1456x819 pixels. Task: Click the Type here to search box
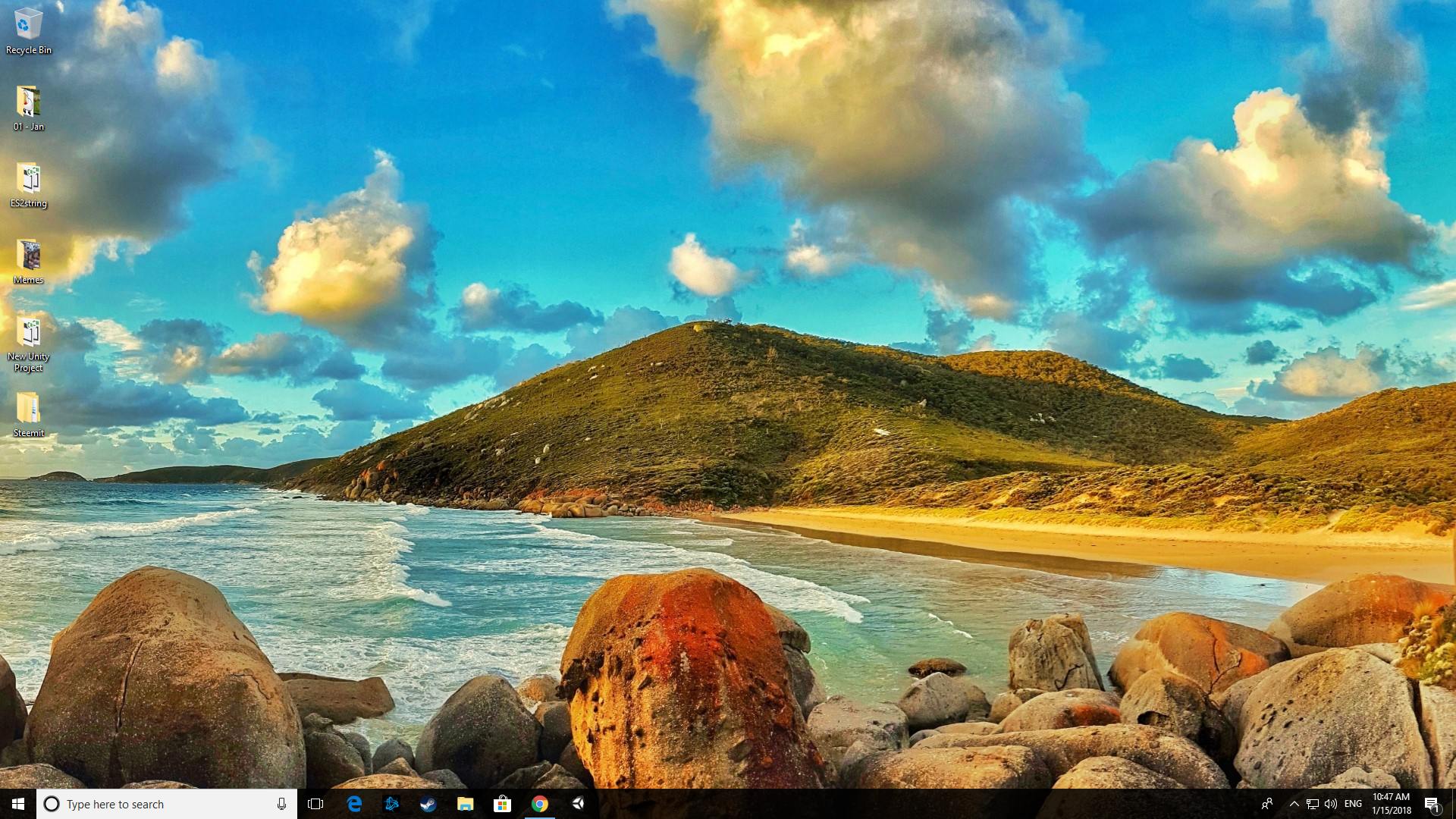tap(166, 804)
